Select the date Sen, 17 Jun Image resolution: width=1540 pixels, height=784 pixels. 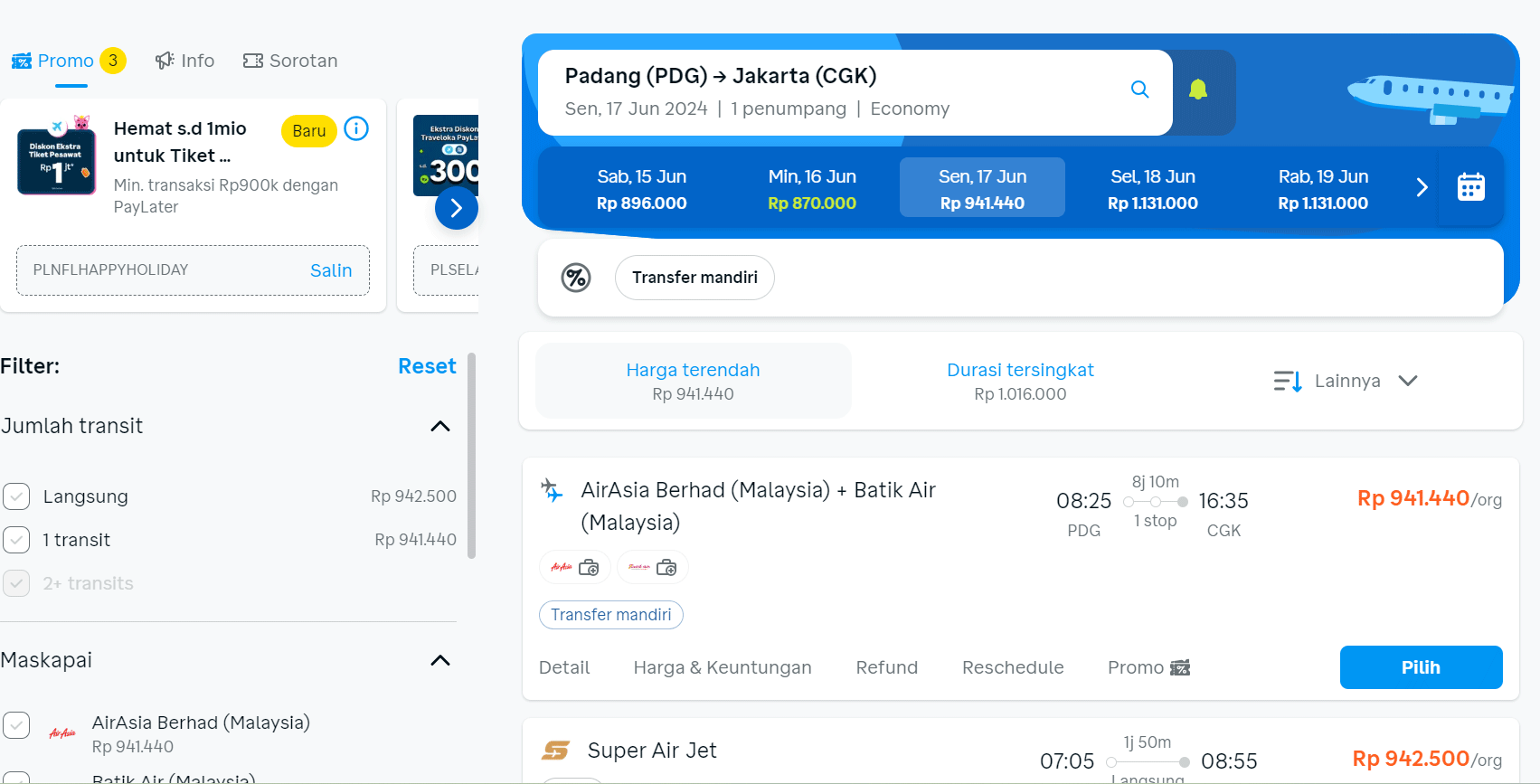click(x=982, y=188)
